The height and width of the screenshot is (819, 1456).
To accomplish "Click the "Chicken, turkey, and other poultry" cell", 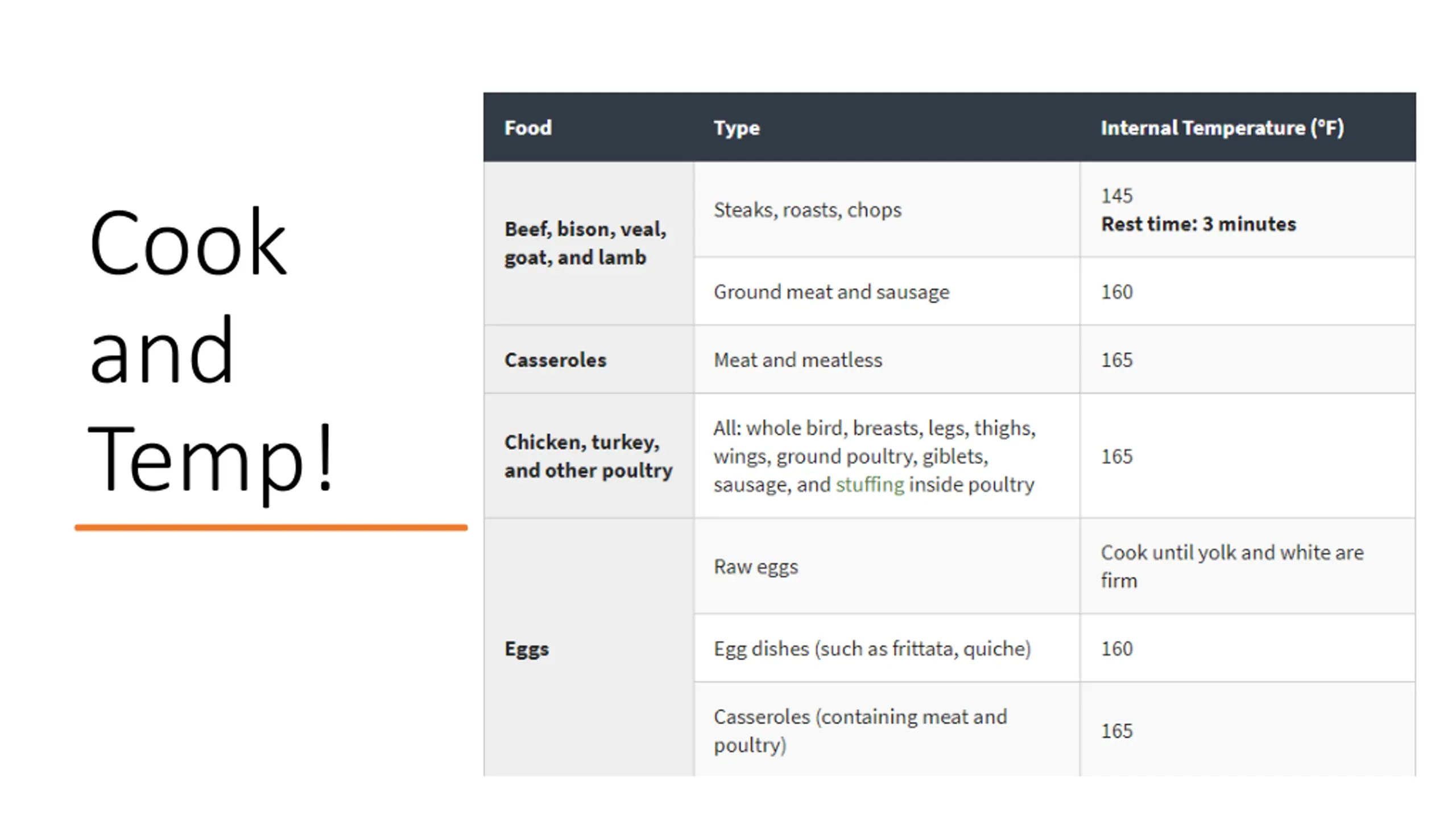I will (588, 456).
